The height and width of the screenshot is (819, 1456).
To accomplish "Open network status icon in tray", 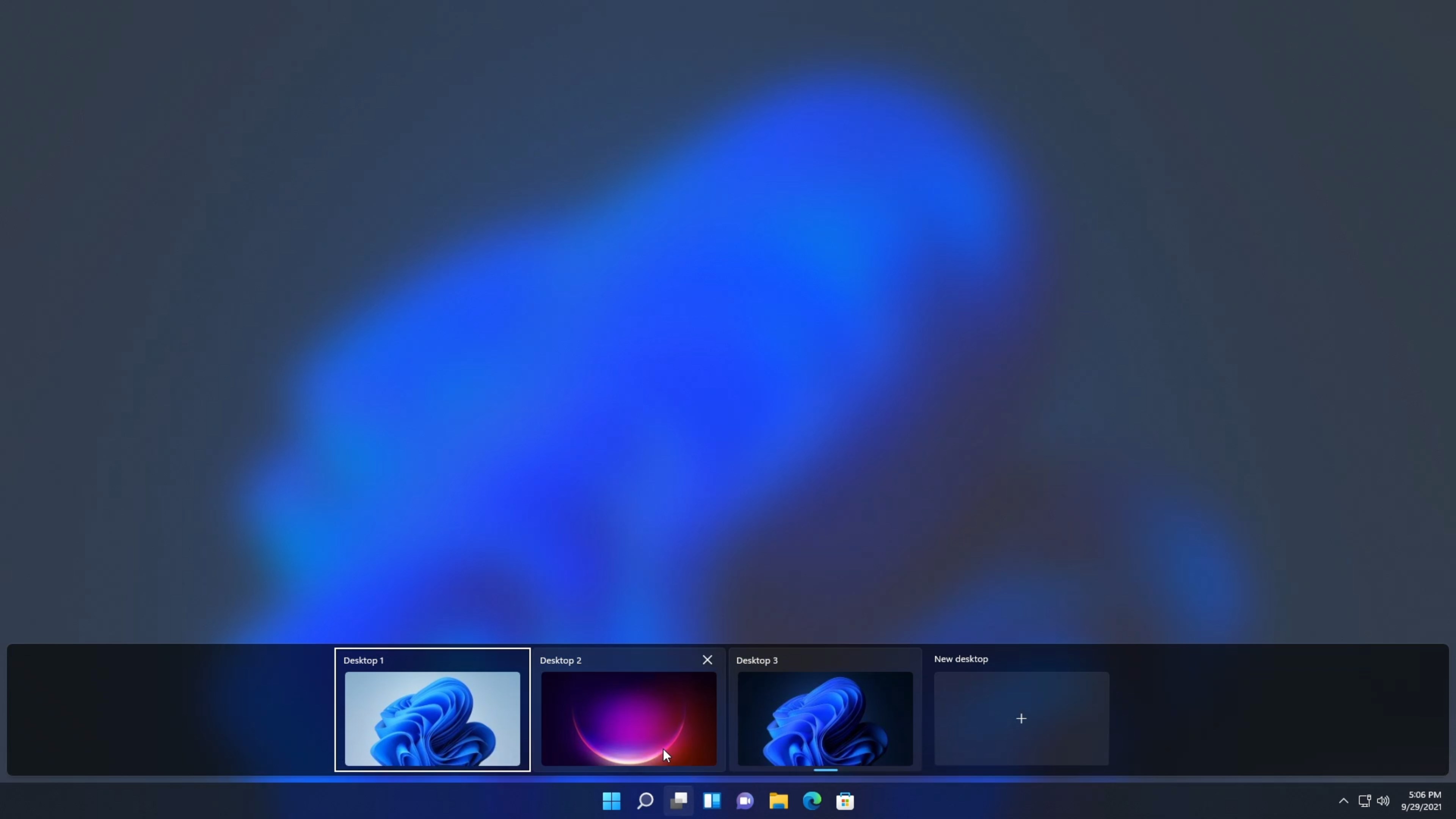I will pyautogui.click(x=1365, y=801).
